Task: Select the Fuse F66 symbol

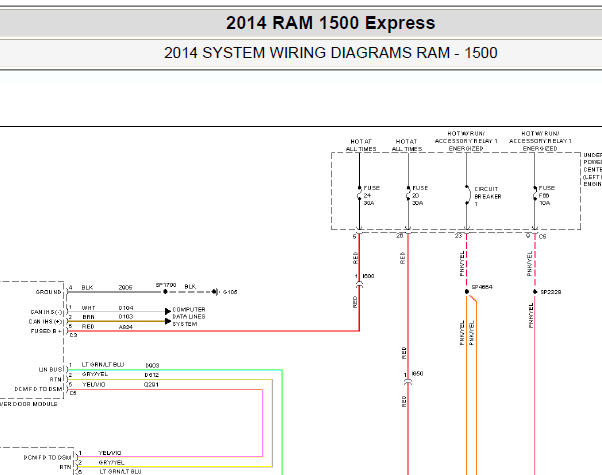Action: coord(534,195)
